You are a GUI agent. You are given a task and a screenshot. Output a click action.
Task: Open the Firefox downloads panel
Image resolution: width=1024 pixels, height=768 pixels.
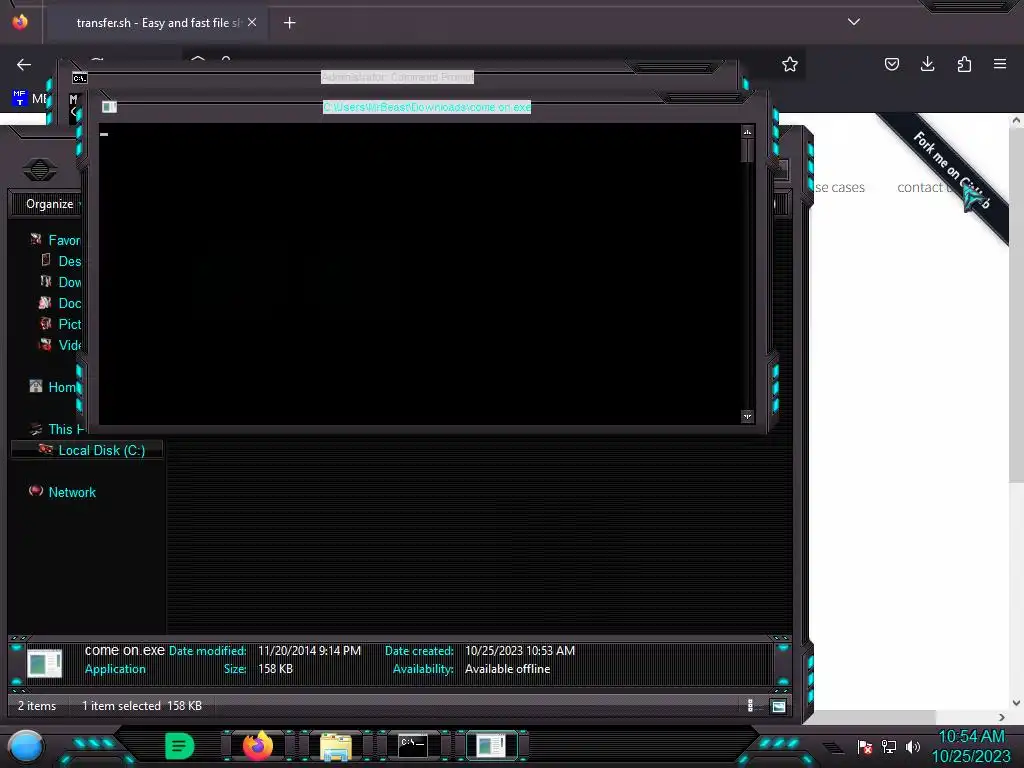tap(927, 64)
